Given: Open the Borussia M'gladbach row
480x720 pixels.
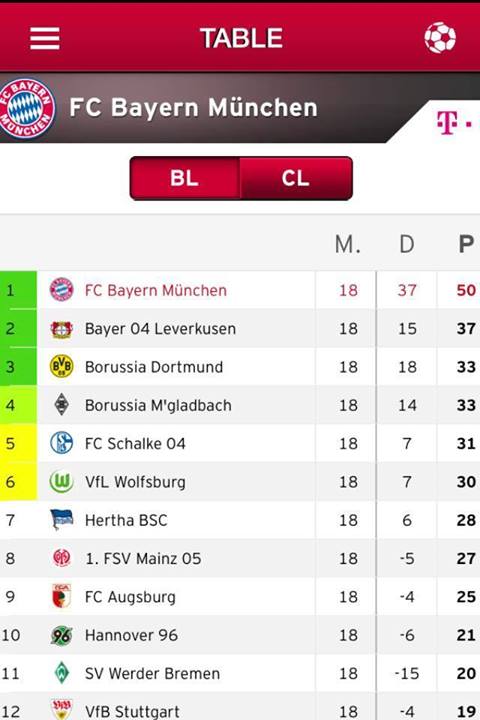Looking at the screenshot, I should [240, 405].
